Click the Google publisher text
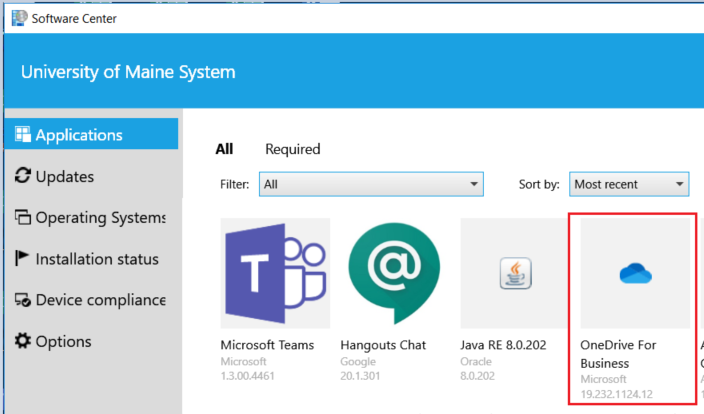The height and width of the screenshot is (414, 704). point(358,361)
